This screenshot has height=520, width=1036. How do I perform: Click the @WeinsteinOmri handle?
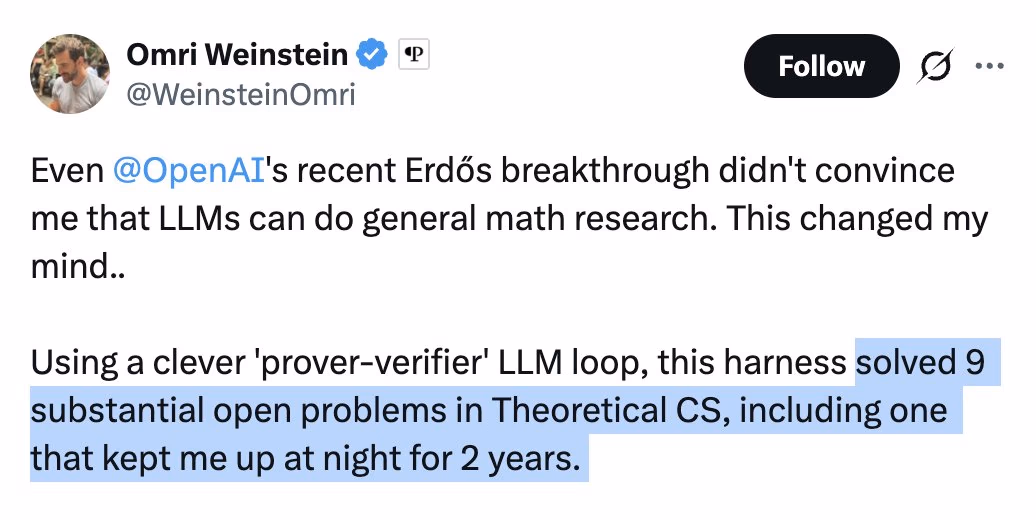(240, 94)
